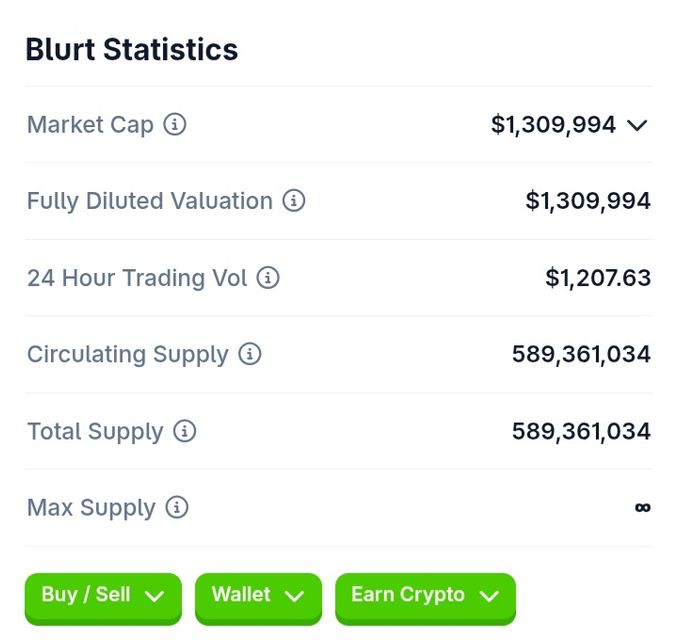This screenshot has width=678, height=640.
Task: Click the Market Cap info icon
Action: (x=175, y=125)
